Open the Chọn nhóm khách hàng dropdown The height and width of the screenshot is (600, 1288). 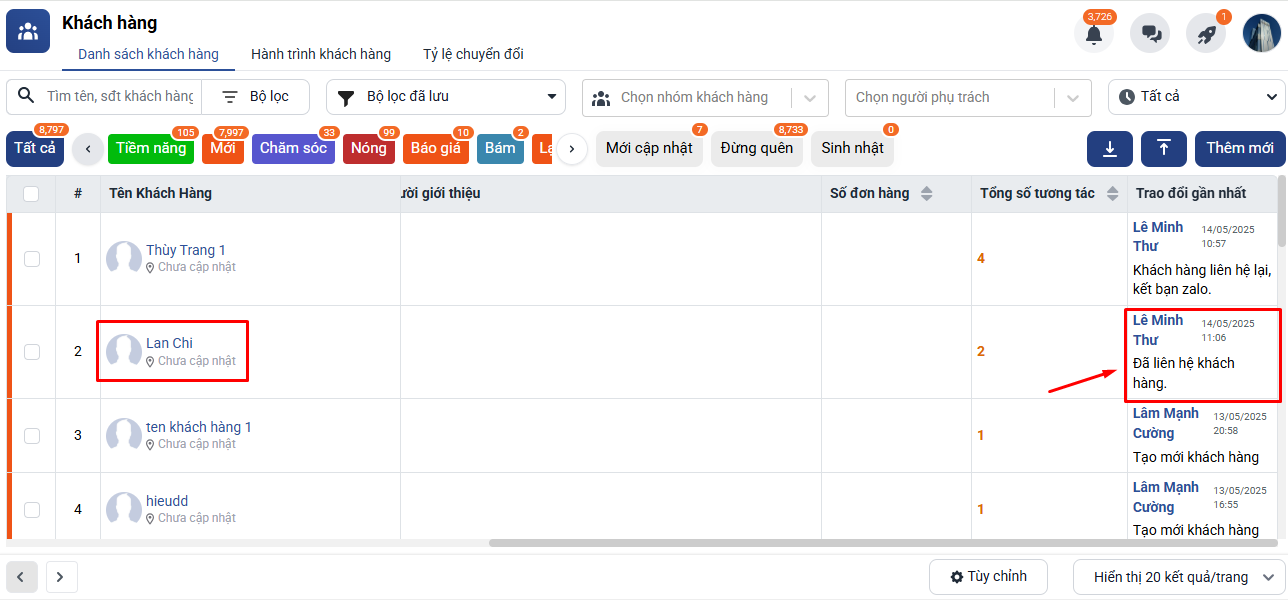point(705,98)
